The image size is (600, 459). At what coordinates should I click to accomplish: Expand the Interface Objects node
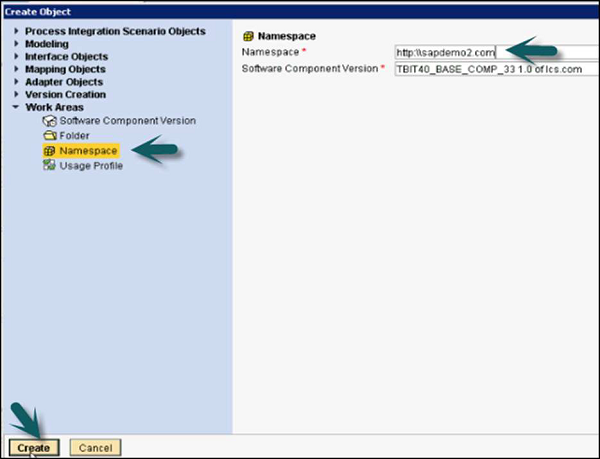[x=16, y=57]
